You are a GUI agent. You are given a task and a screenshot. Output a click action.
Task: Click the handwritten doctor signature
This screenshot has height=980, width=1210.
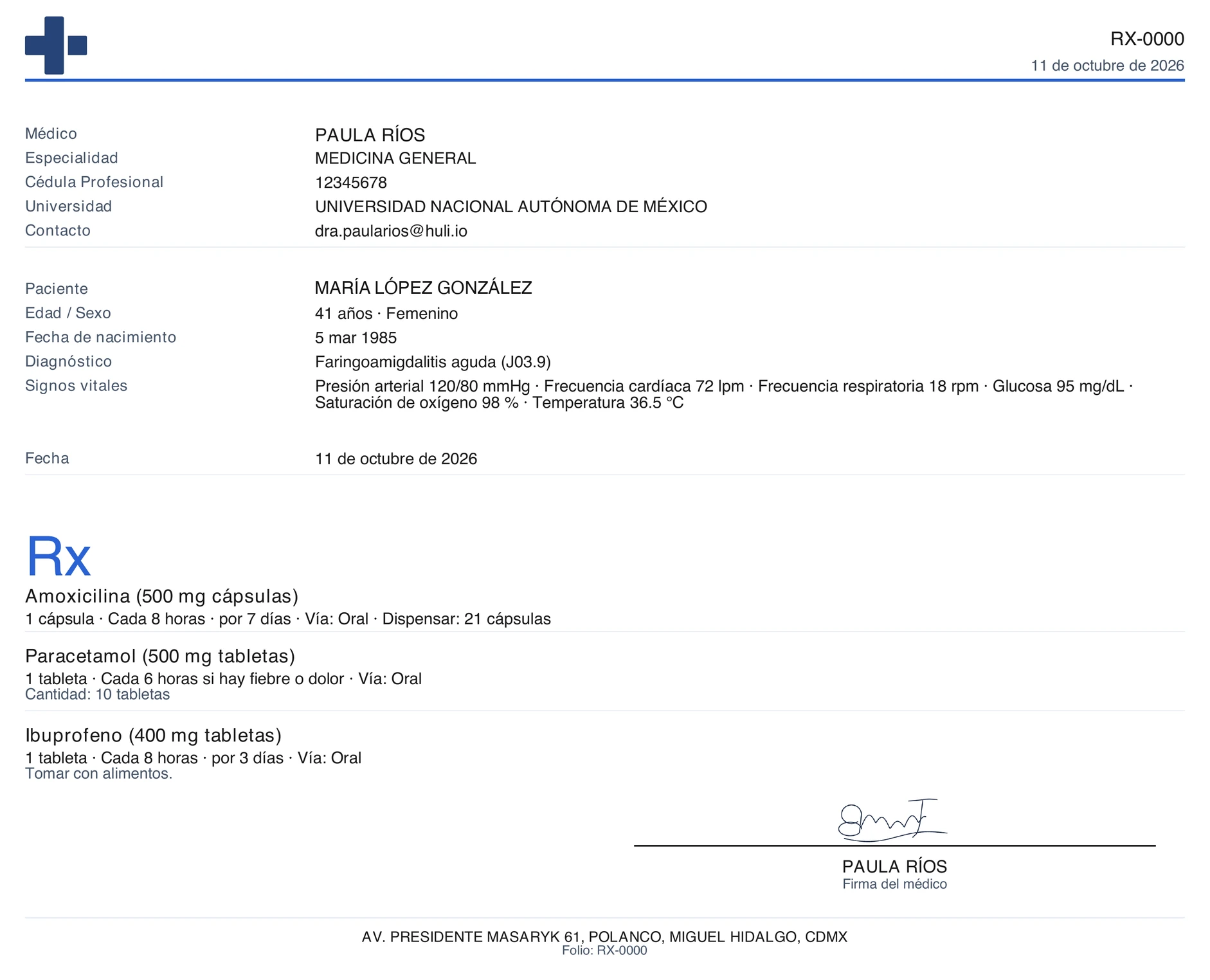pos(892,821)
